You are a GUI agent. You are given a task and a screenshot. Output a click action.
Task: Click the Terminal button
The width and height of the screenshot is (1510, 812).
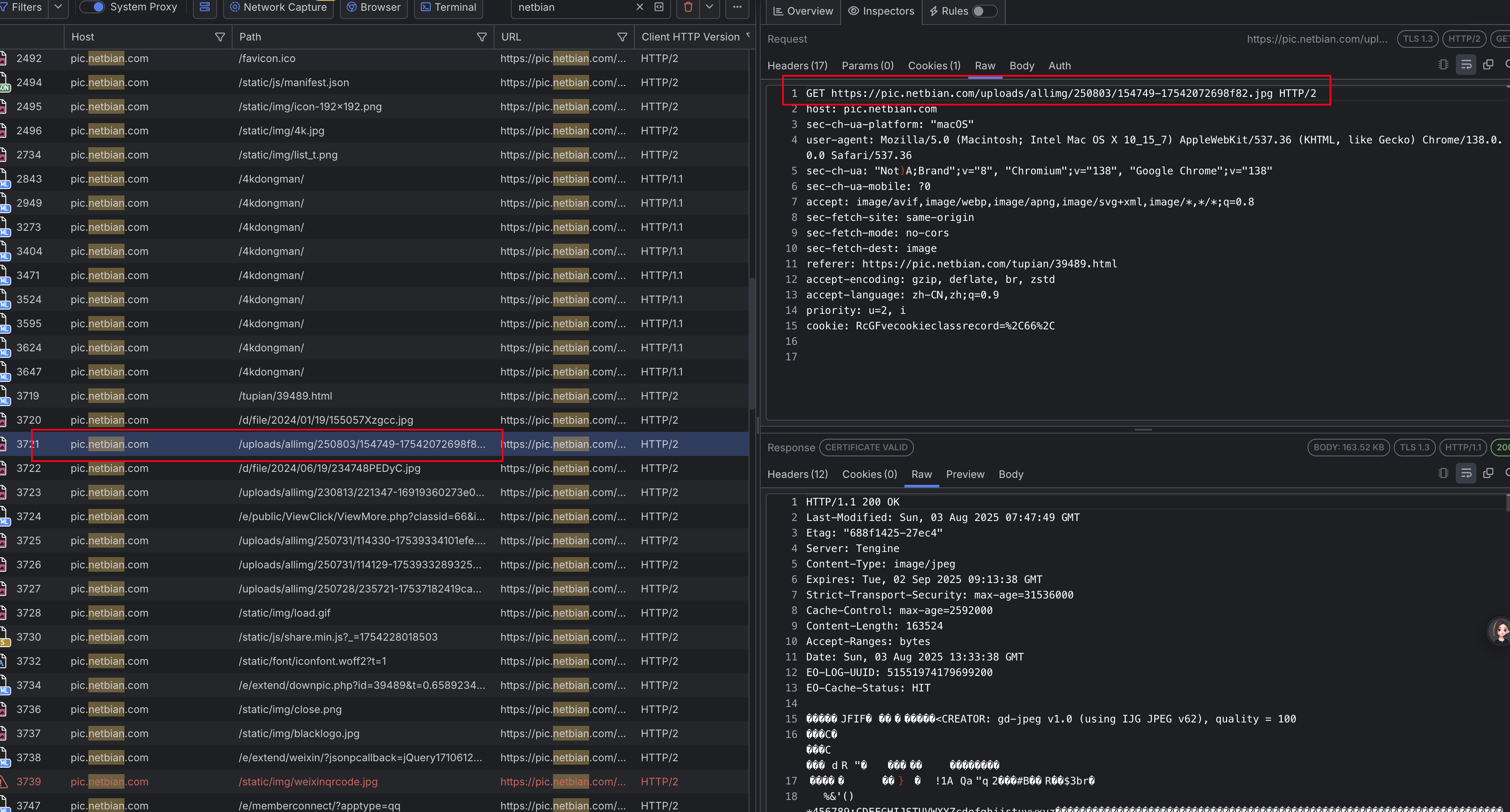pos(448,7)
